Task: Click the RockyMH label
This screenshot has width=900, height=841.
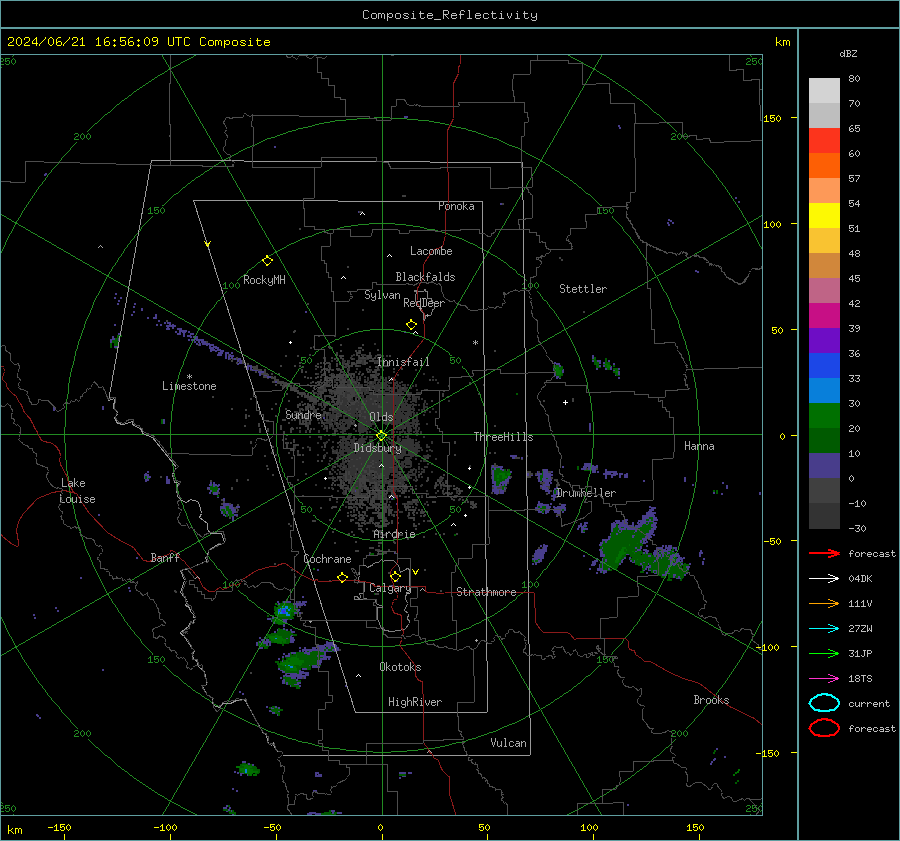Action: click(264, 280)
